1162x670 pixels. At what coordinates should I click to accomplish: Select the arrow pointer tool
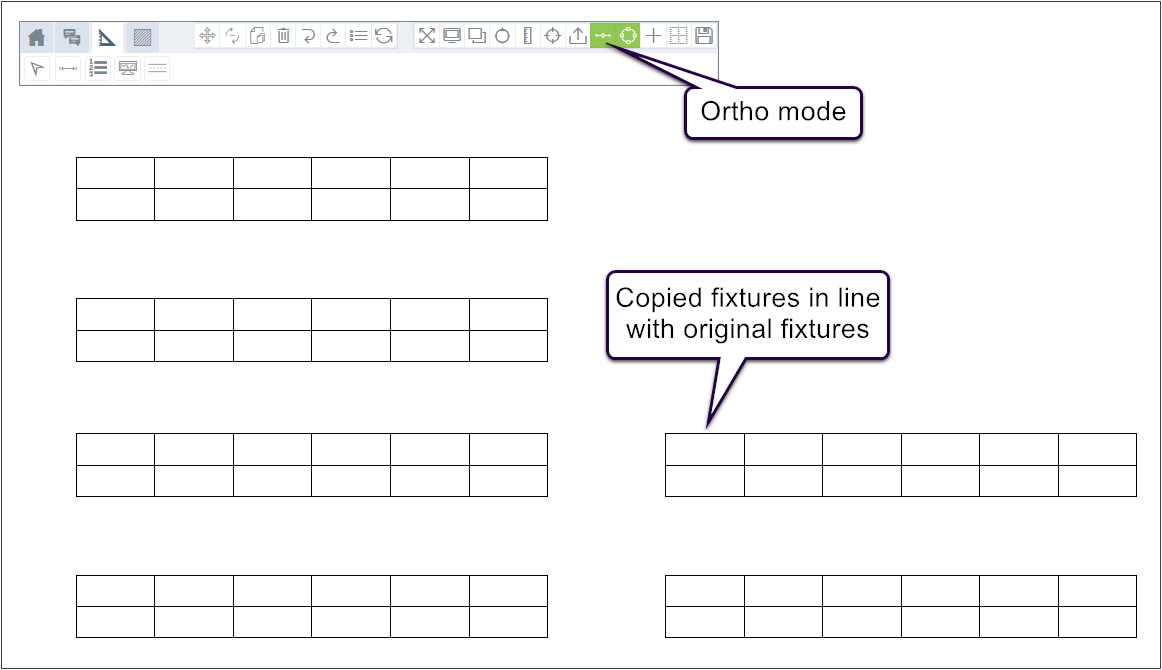(x=37, y=68)
